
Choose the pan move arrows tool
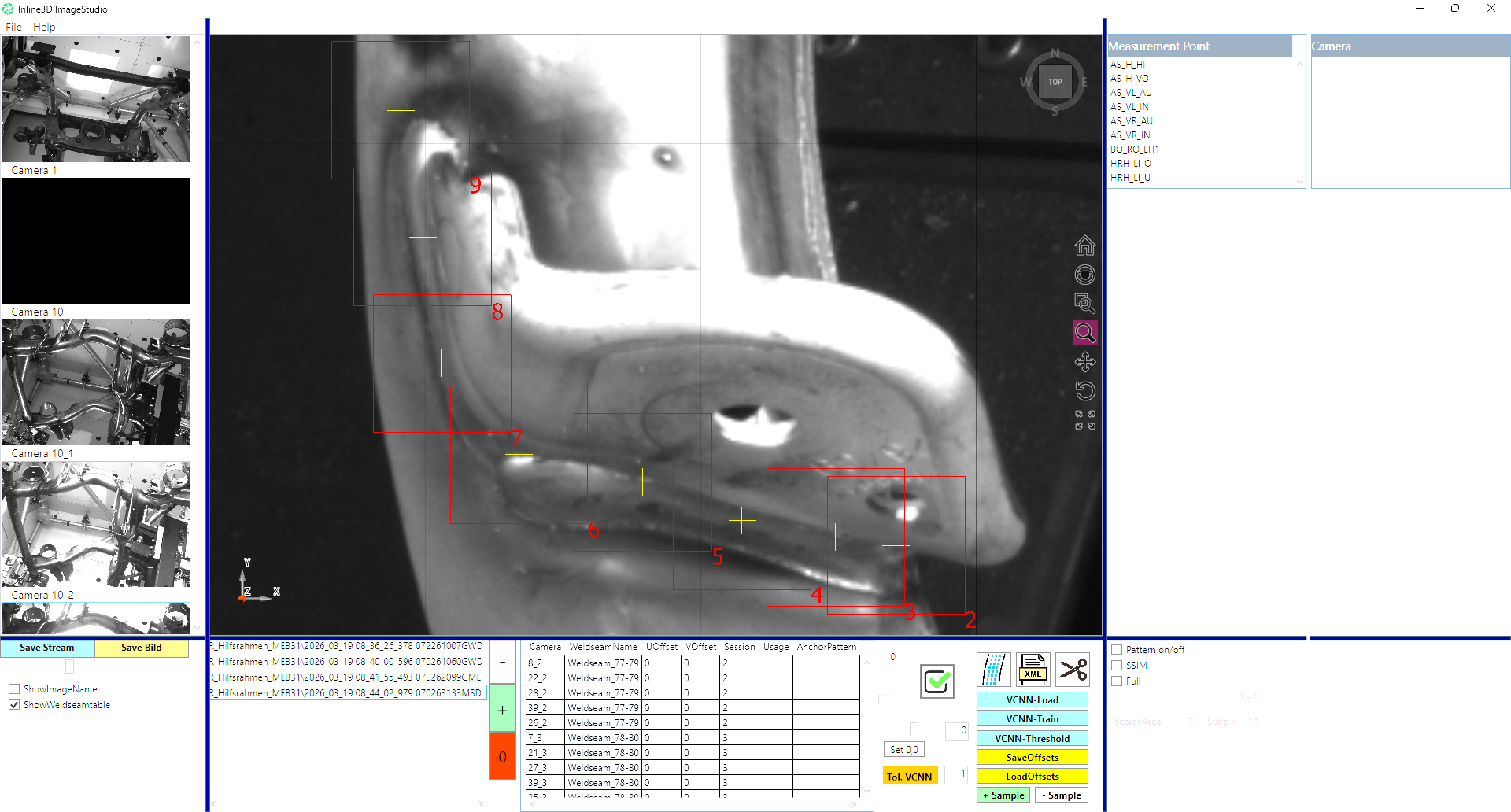point(1084,362)
